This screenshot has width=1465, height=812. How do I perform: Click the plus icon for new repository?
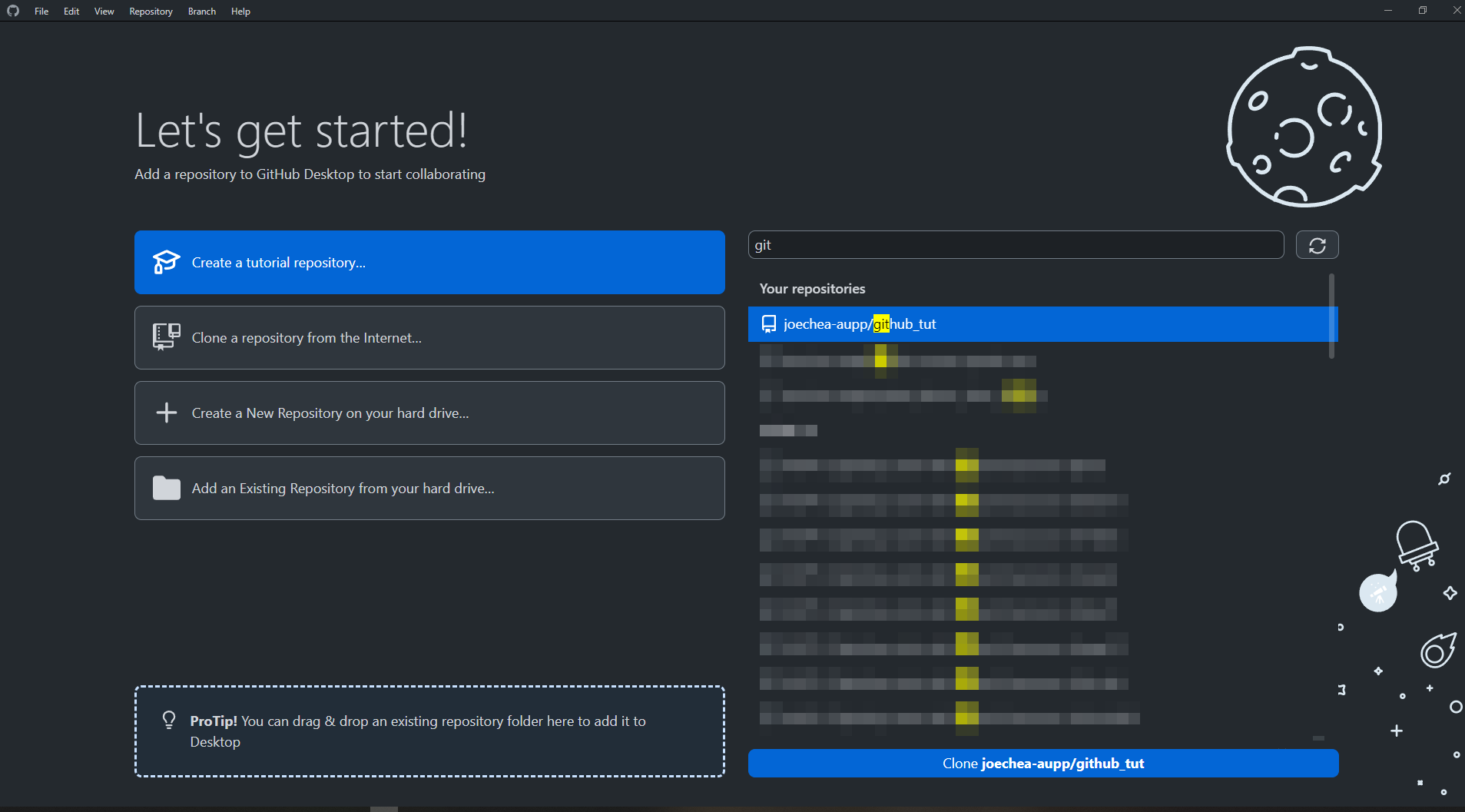coord(166,413)
